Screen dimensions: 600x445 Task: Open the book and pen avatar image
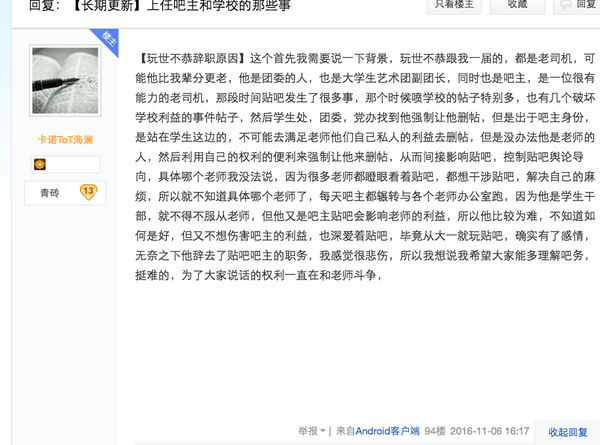coord(65,80)
